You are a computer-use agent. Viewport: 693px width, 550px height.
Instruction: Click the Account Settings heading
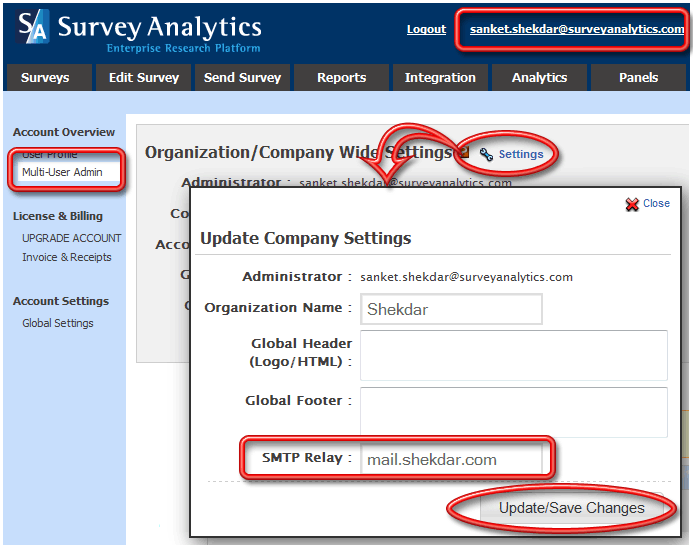[x=61, y=301]
